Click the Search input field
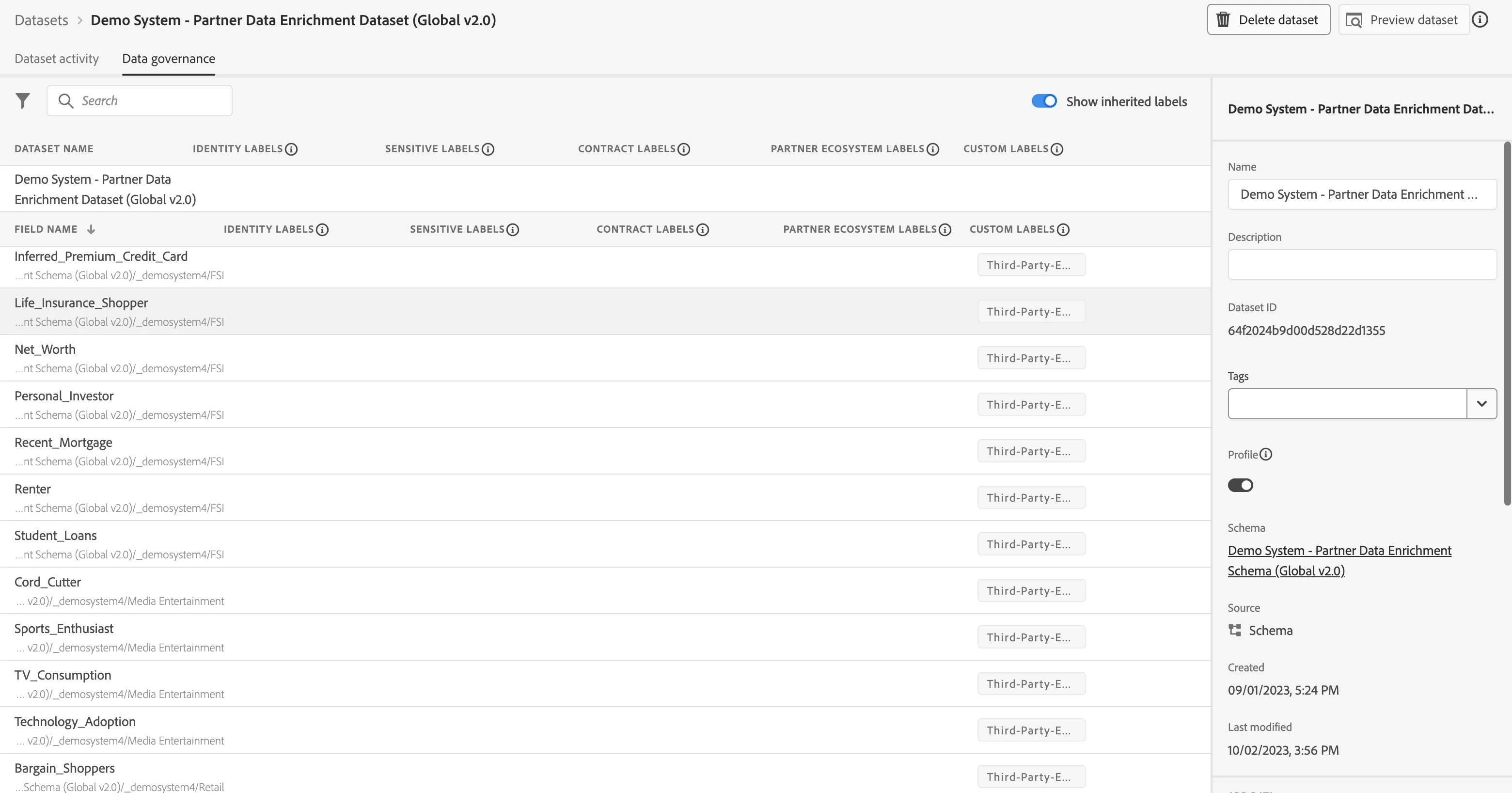This screenshot has height=793, width=1512. coord(140,101)
